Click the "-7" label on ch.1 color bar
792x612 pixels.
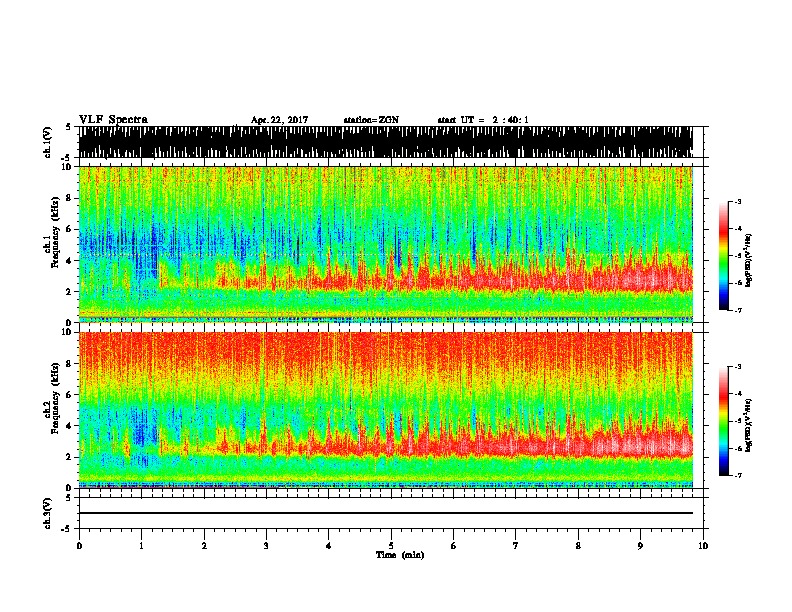point(738,310)
